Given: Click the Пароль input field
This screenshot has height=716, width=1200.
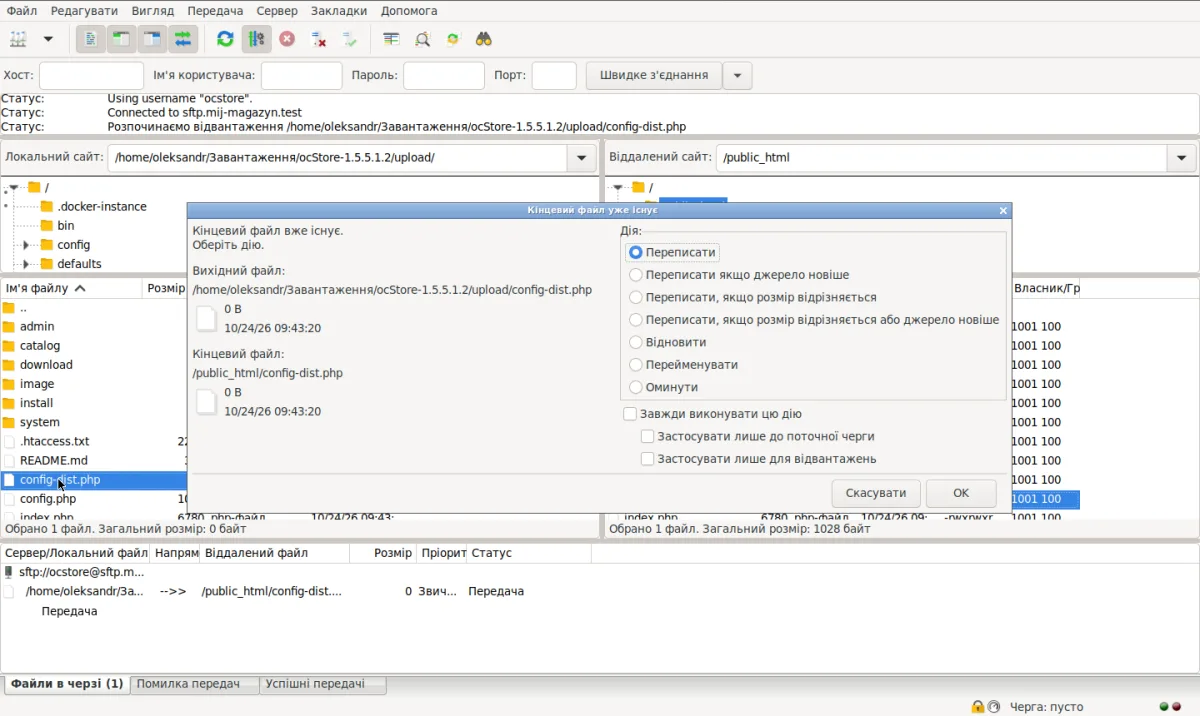Looking at the screenshot, I should [x=444, y=75].
